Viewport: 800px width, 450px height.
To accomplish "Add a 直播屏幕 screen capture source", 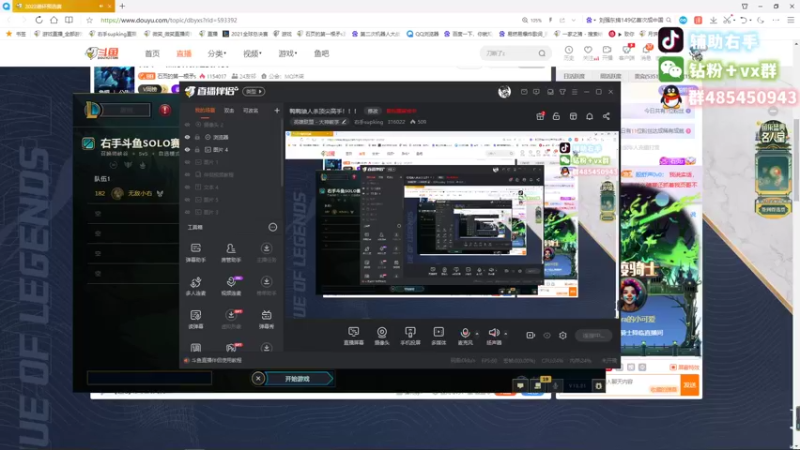I will point(354,336).
